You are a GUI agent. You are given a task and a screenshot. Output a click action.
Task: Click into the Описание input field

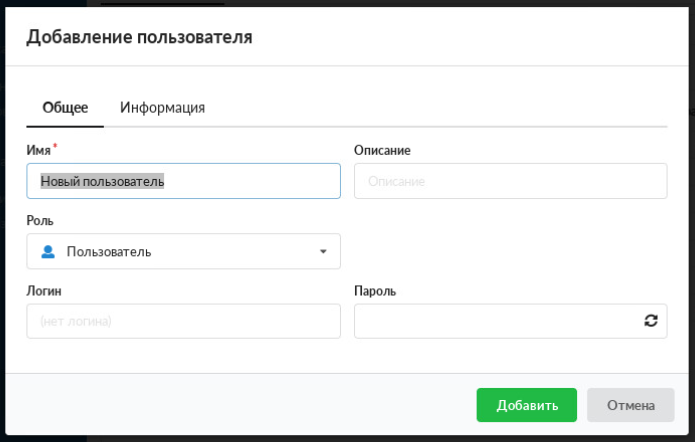[x=511, y=181]
